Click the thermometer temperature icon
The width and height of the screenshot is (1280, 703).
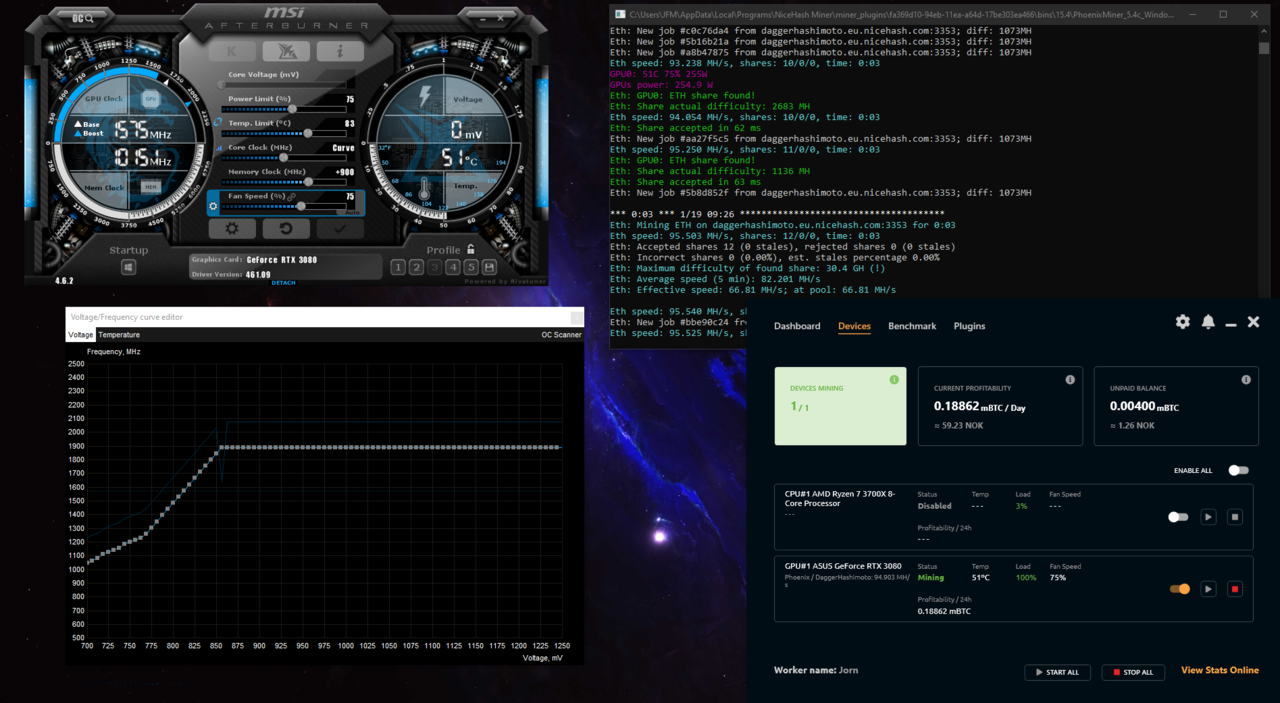click(x=424, y=189)
